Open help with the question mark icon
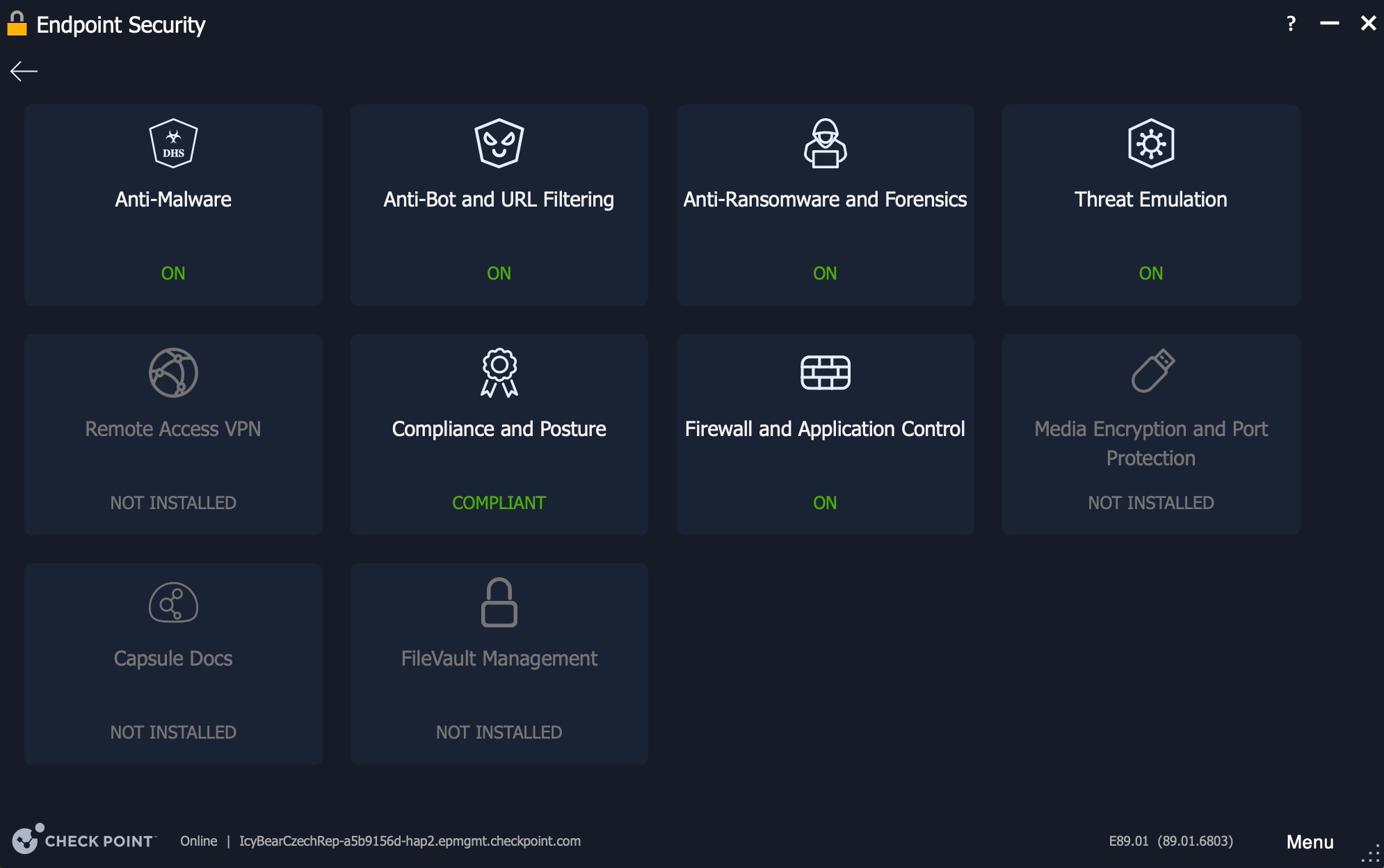The width and height of the screenshot is (1384, 868). [1291, 24]
